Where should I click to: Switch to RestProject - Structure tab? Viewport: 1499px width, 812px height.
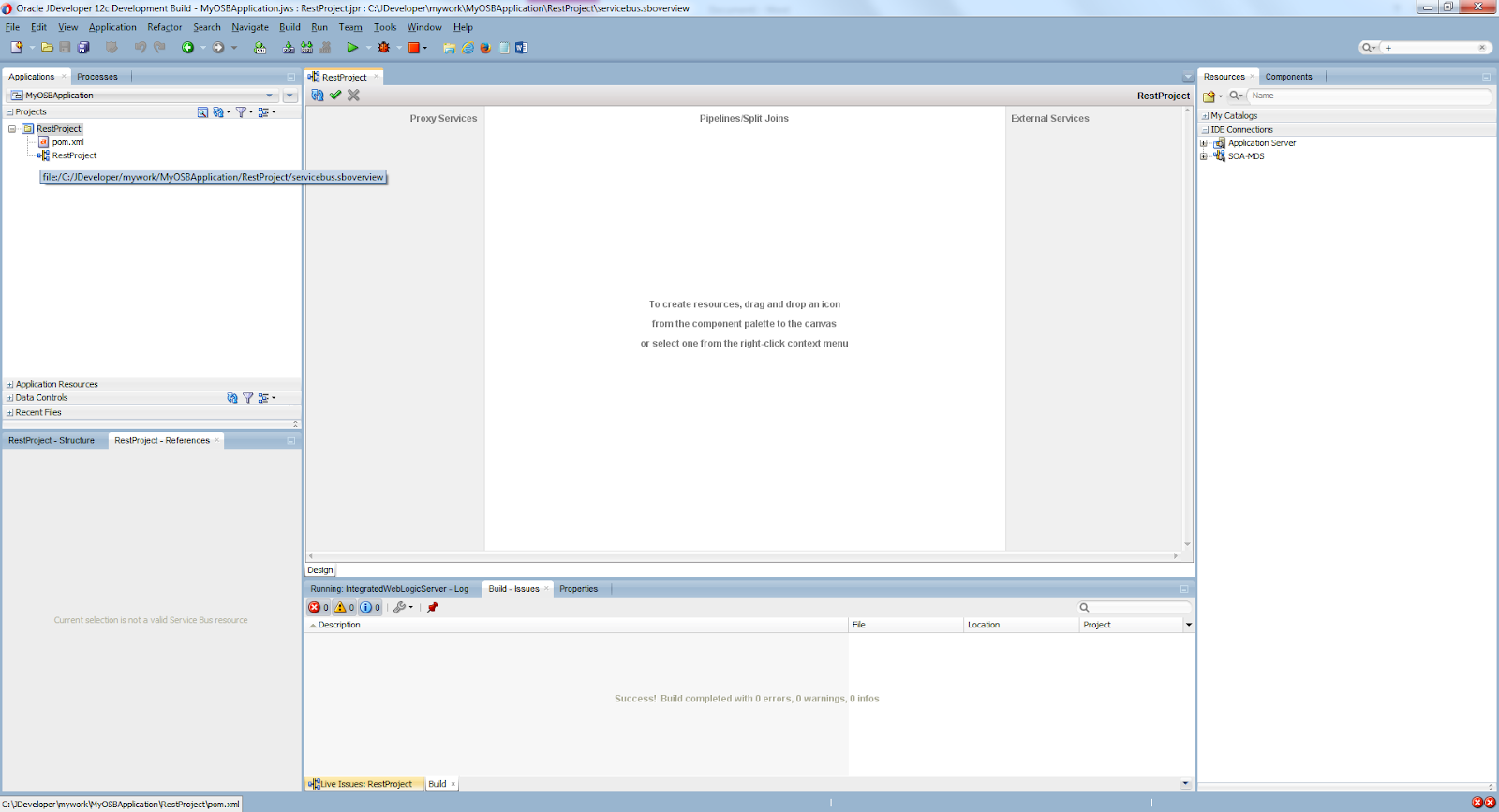click(x=52, y=440)
